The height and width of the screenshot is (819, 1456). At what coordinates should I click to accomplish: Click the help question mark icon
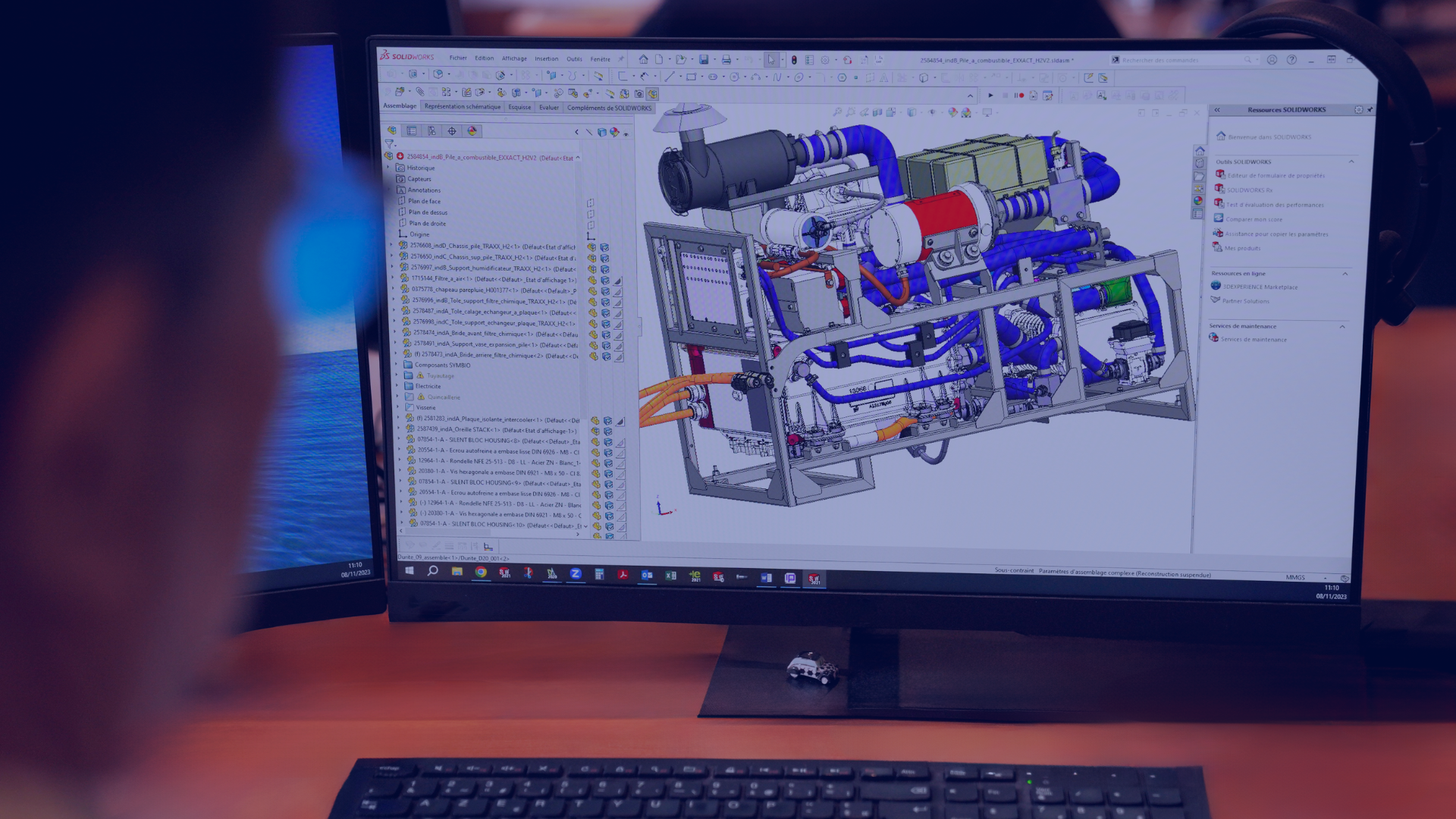[1291, 60]
